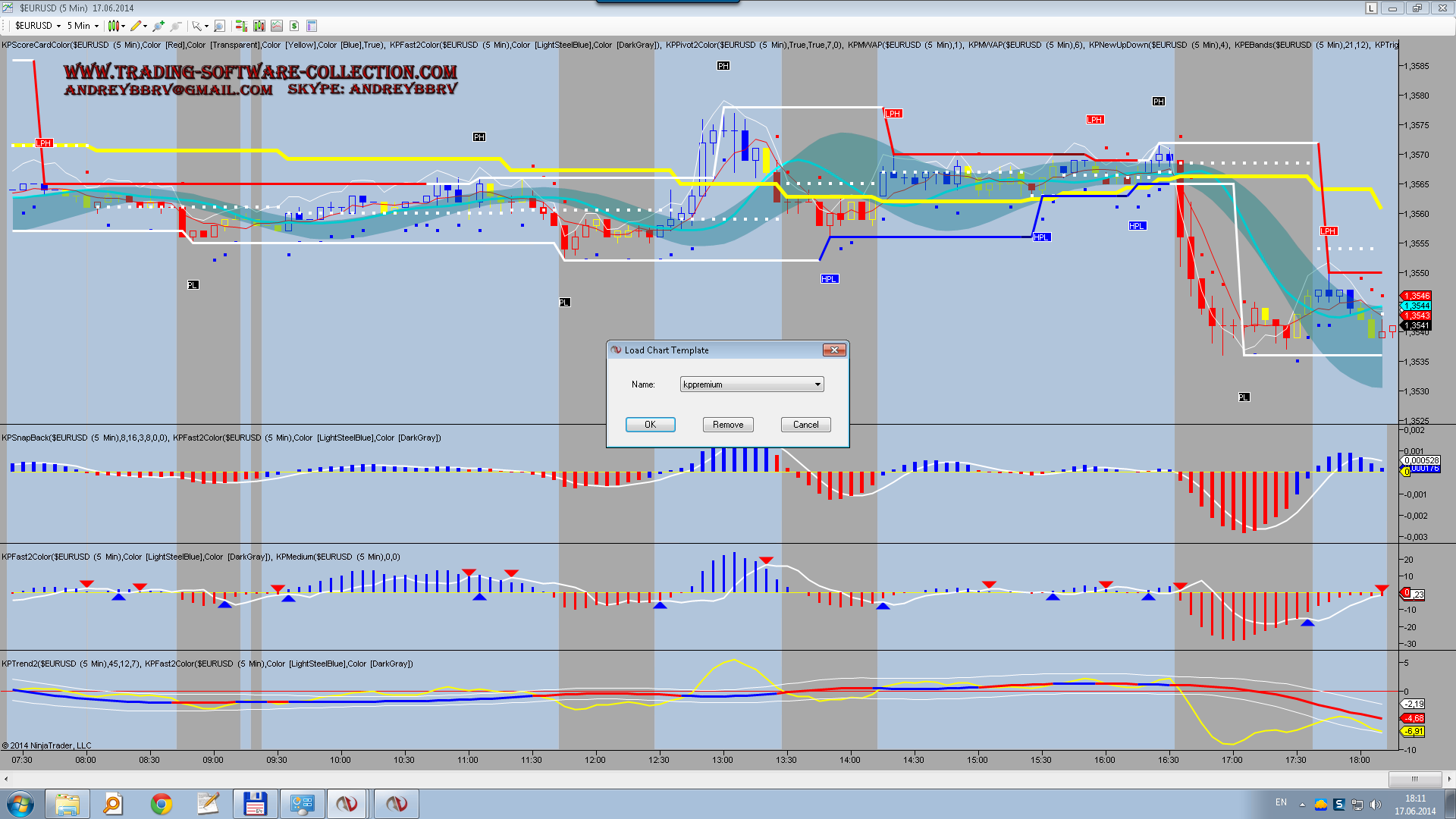Toggle the Chart Trader icon
Viewport: 1456px width, 819px height.
tap(241, 26)
